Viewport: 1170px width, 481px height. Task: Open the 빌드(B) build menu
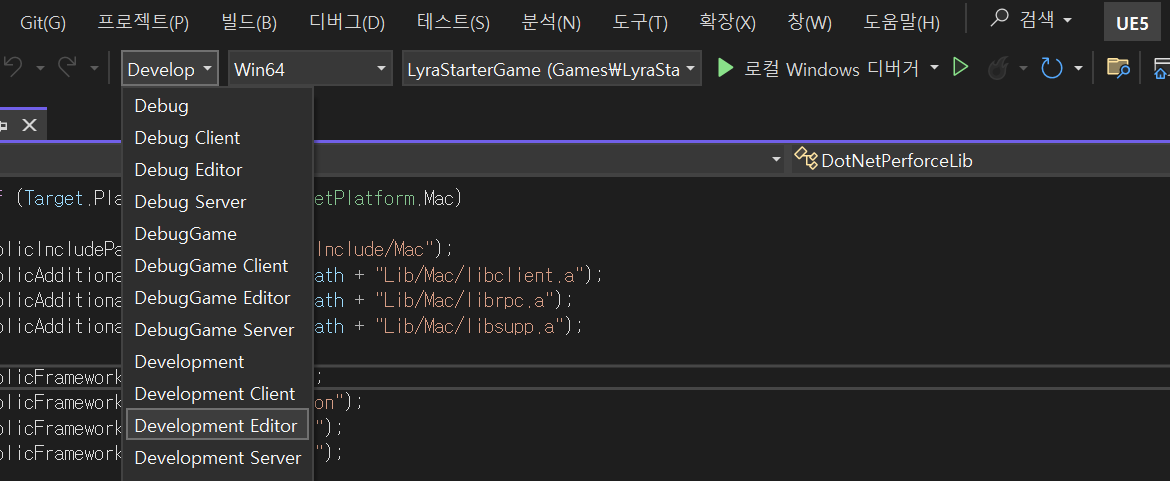[x=250, y=22]
